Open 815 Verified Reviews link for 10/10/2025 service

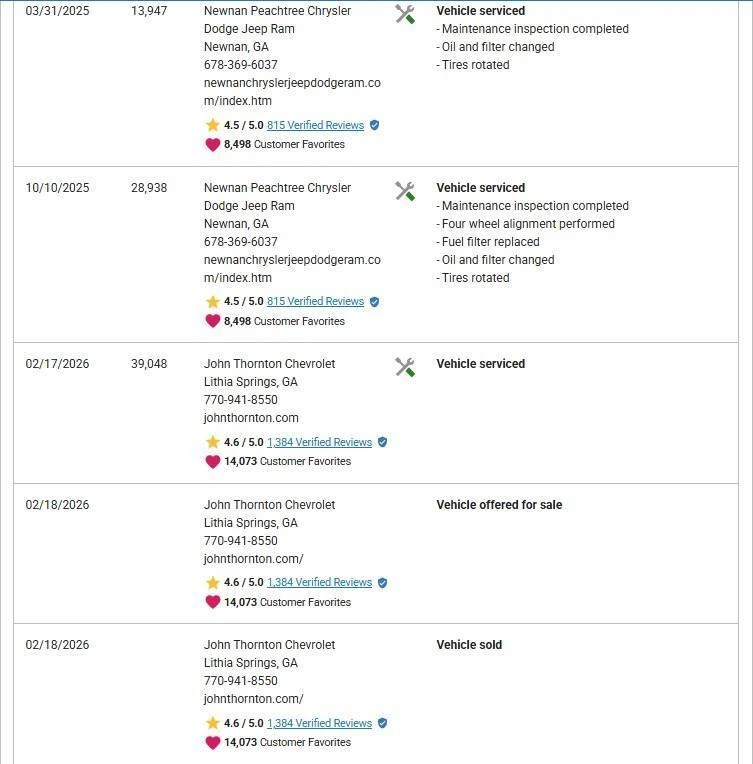(315, 301)
